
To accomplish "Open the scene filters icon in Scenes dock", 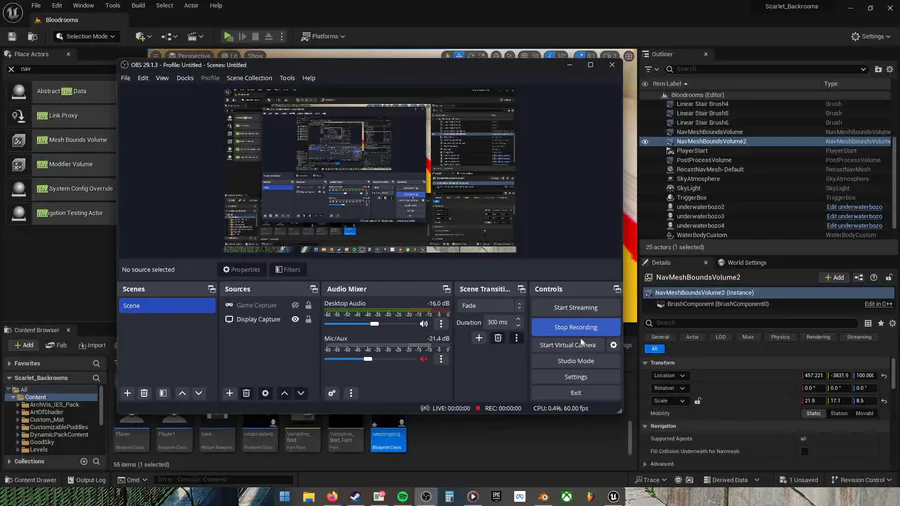I will [163, 393].
